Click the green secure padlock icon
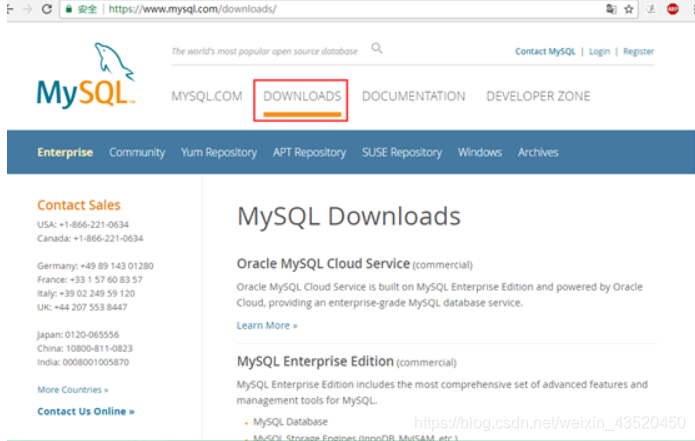695x441 pixels. coord(68,9)
